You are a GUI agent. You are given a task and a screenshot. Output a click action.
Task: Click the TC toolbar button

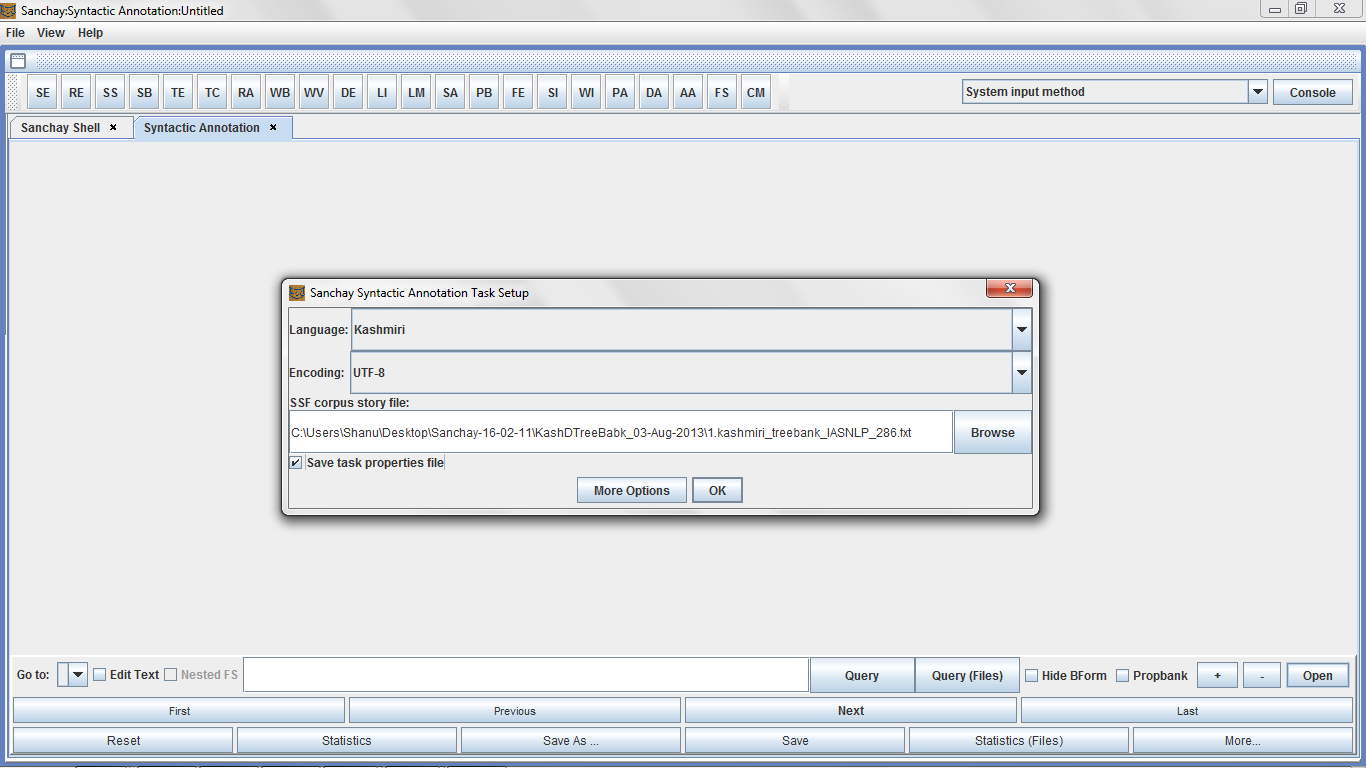[213, 93]
